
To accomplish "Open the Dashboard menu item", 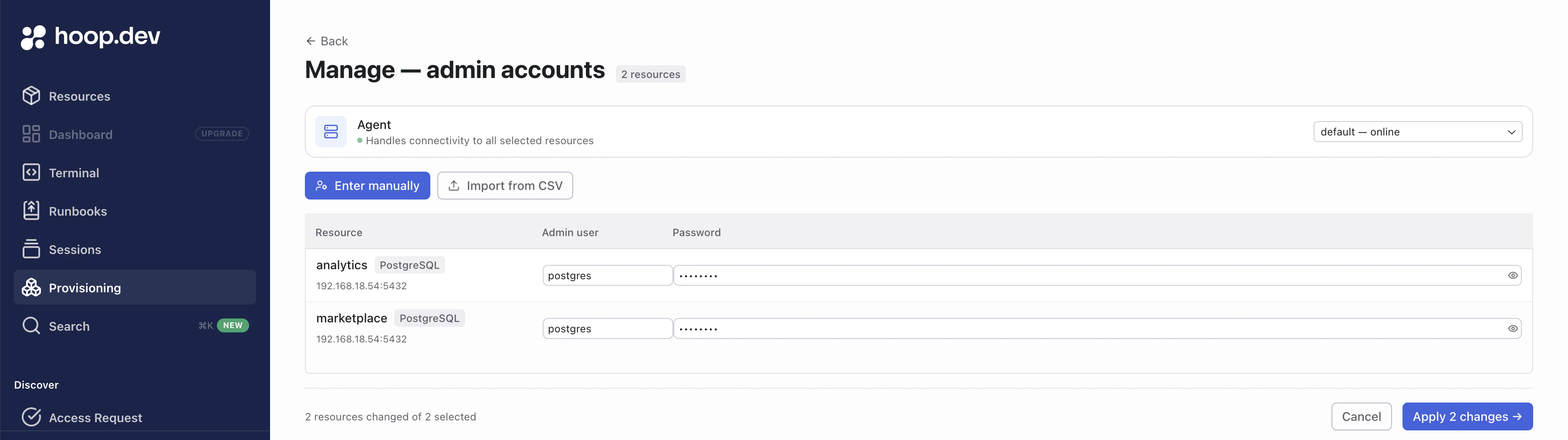I will tap(135, 134).
